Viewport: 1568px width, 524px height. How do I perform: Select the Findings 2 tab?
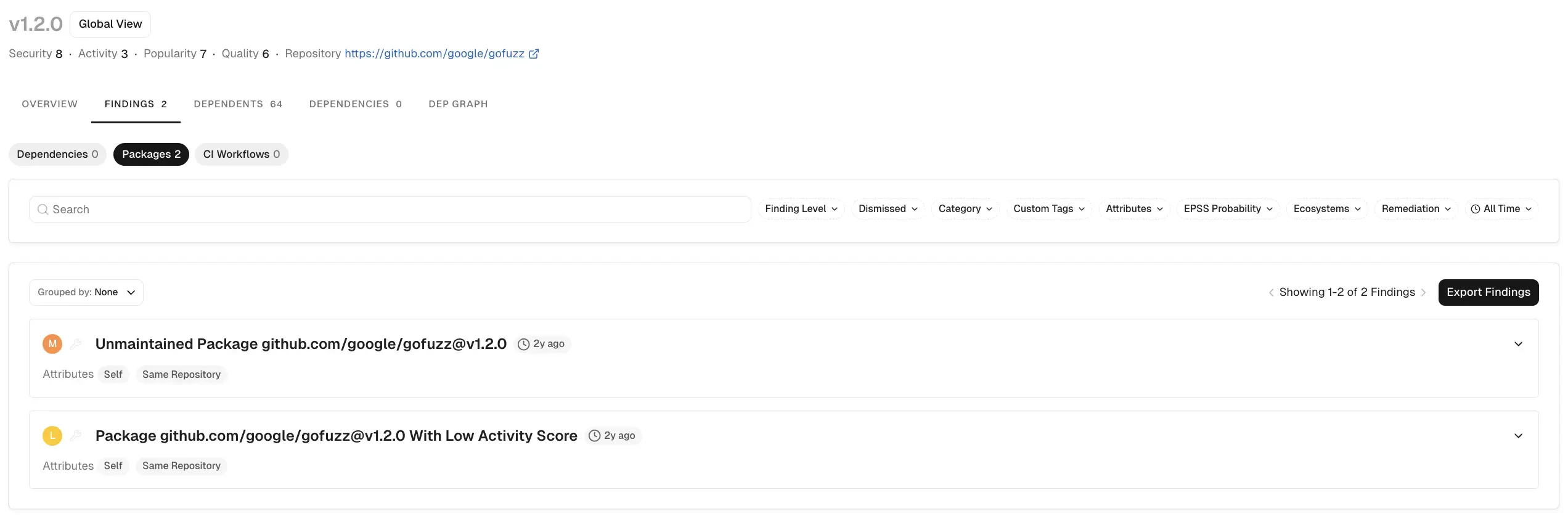(136, 104)
